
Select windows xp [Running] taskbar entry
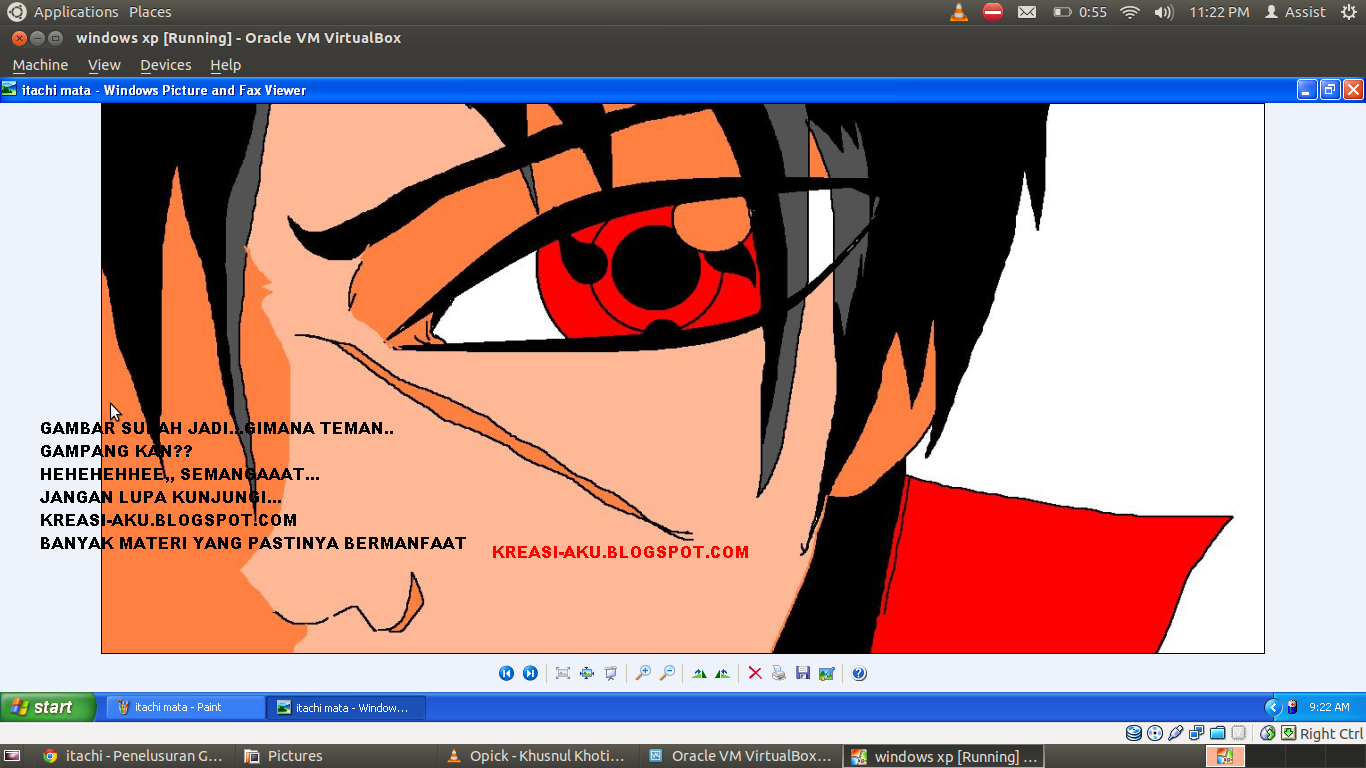tap(943, 756)
